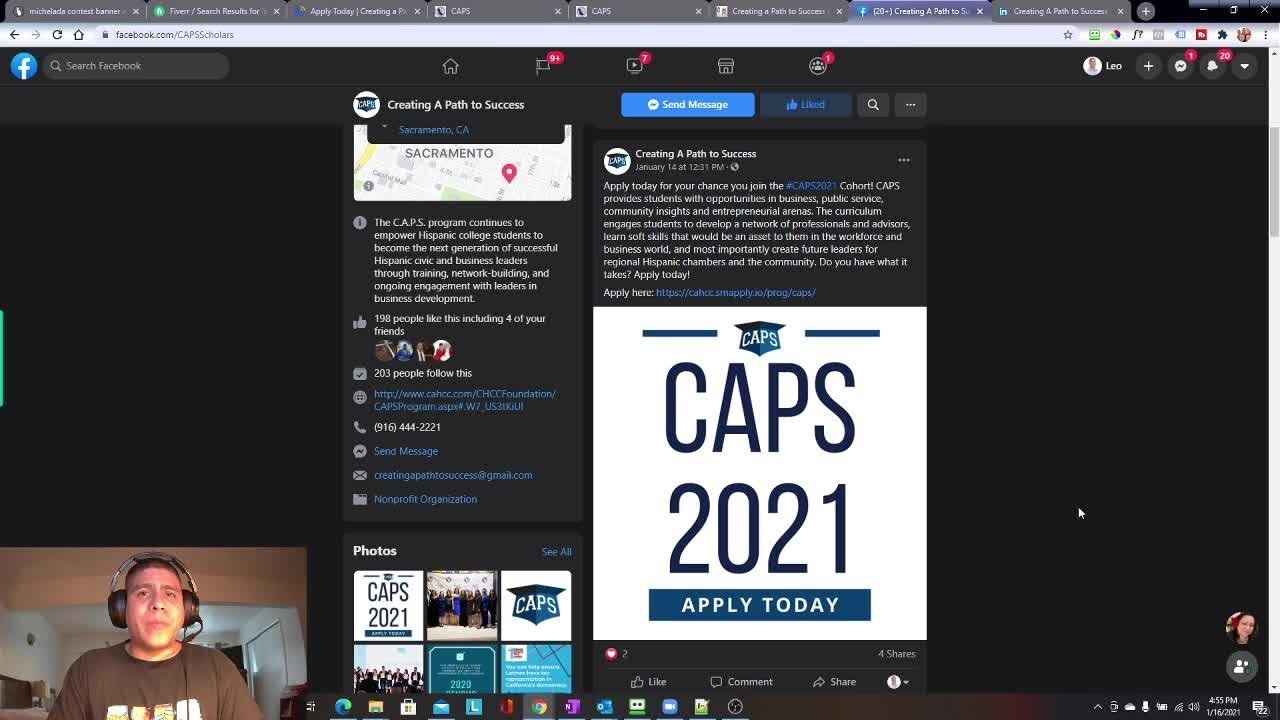
Task: Toggle the Liked button
Action: pos(806,104)
